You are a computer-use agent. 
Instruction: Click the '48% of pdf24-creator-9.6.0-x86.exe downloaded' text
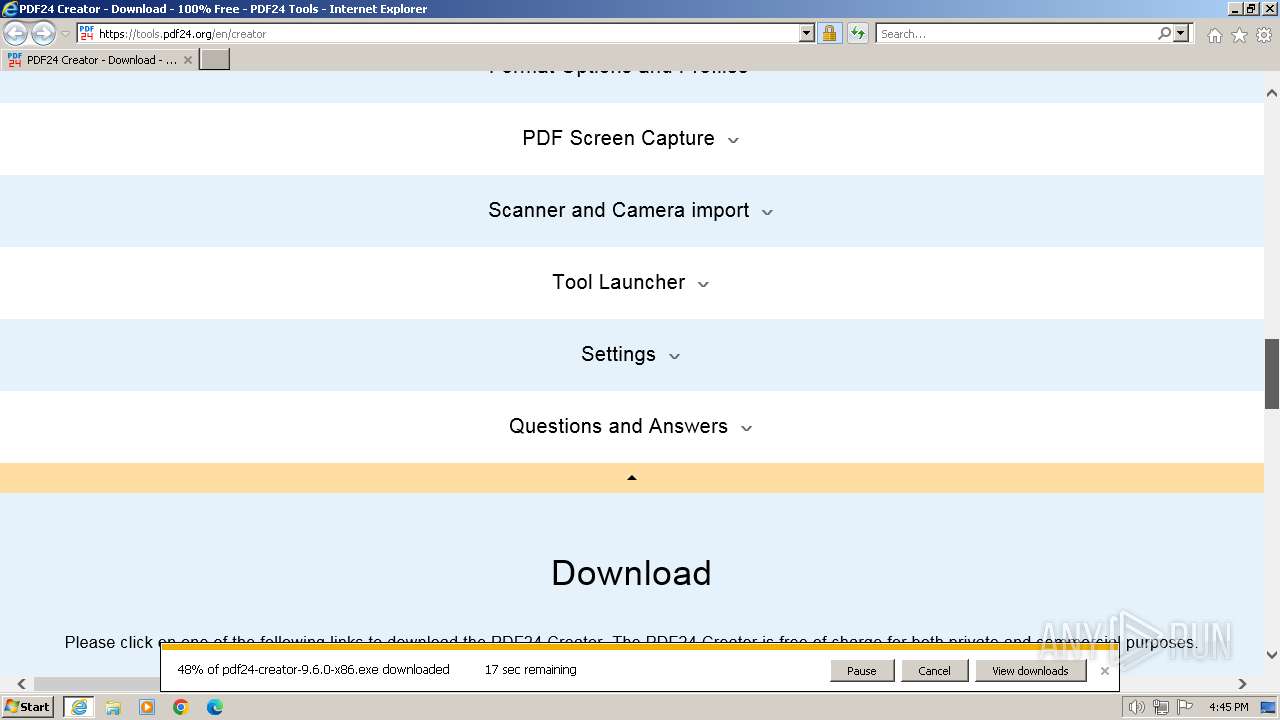click(313, 670)
